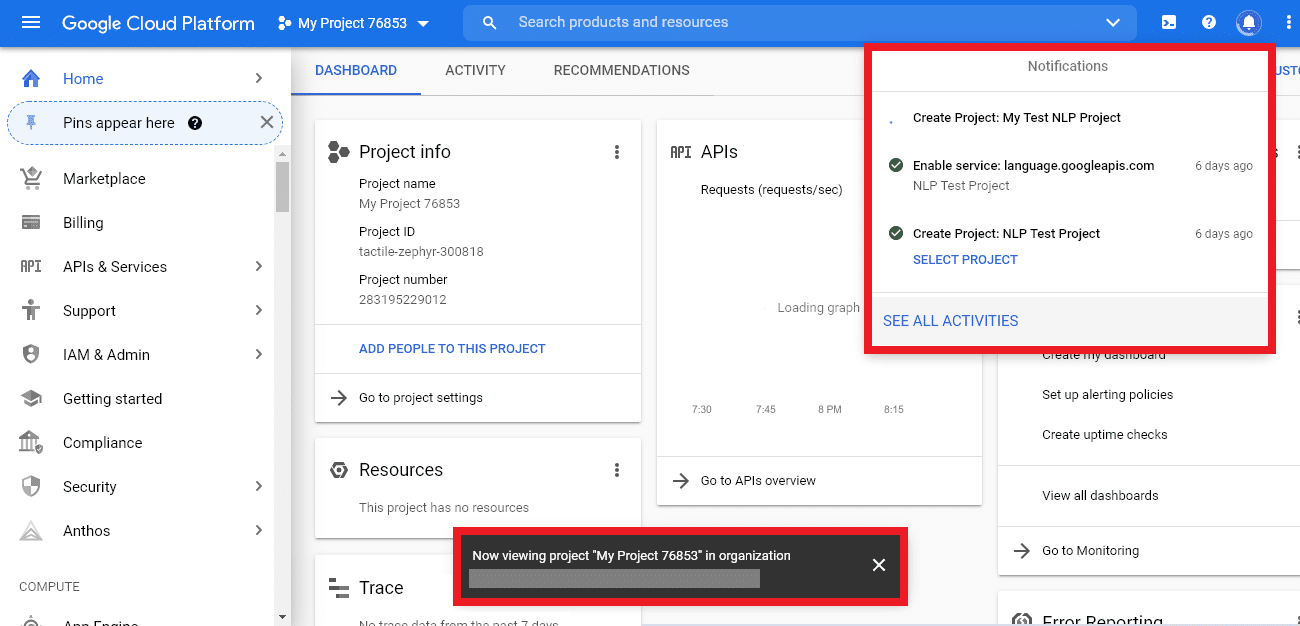Click the Billing card icon

pos(31,223)
